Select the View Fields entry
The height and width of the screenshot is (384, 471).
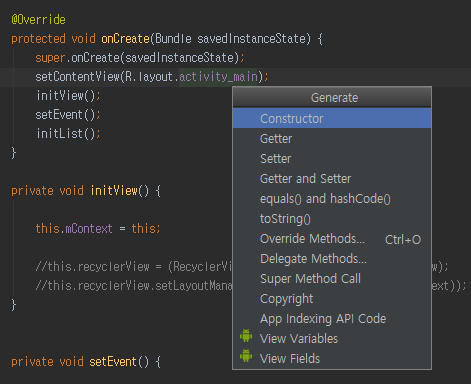pos(332,359)
